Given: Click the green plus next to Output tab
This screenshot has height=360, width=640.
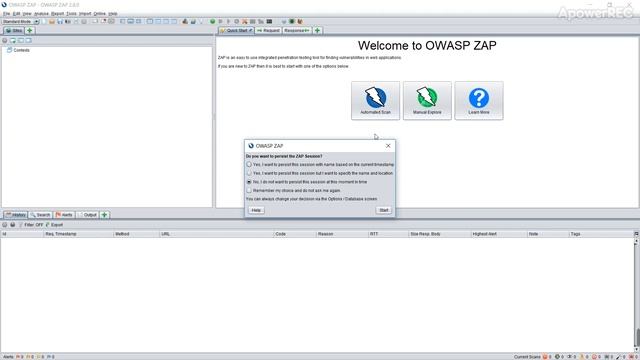Looking at the screenshot, I should (x=104, y=215).
